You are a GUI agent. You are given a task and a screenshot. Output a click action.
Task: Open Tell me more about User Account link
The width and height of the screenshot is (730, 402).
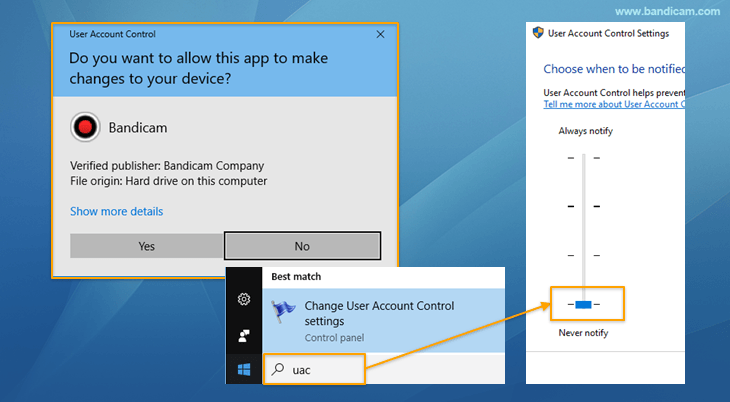614,104
